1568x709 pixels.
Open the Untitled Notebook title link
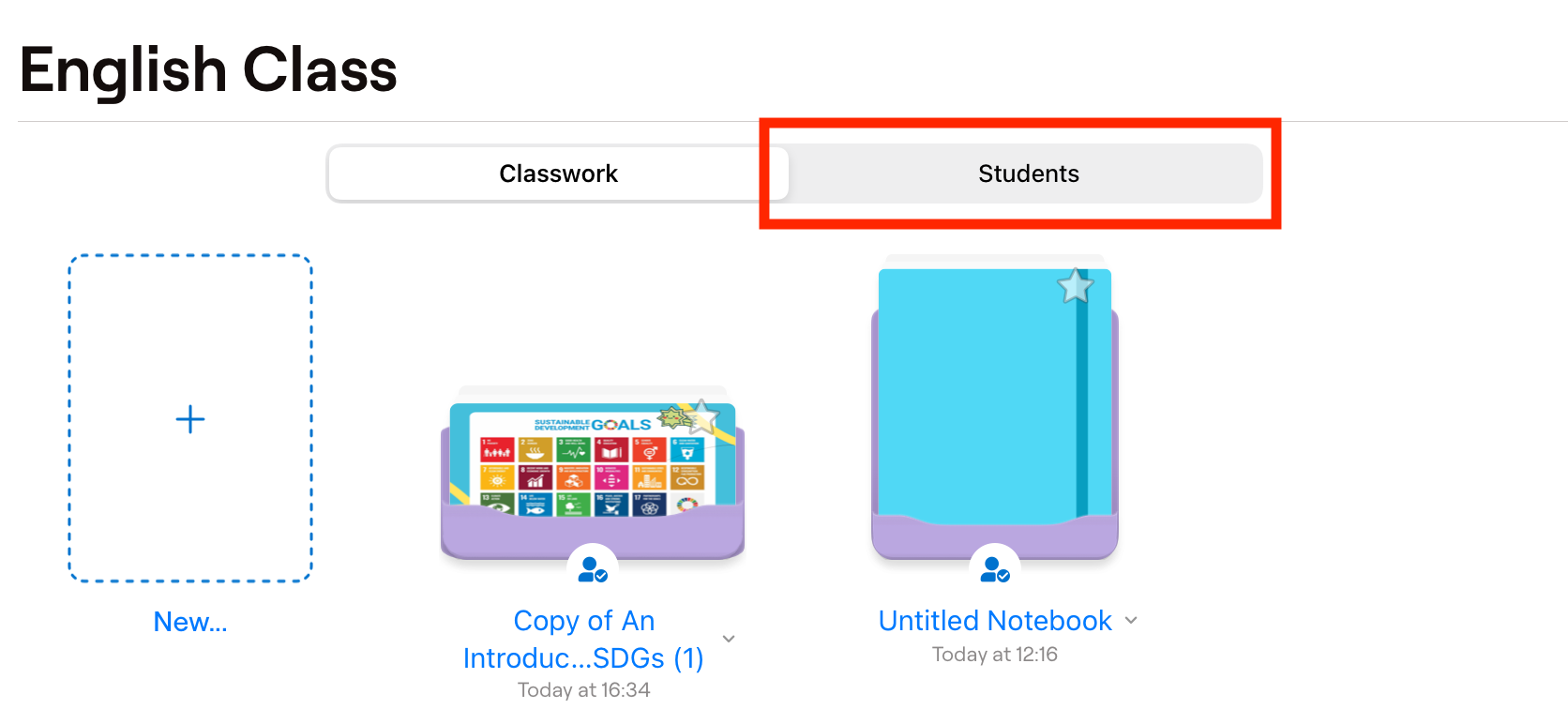(994, 621)
